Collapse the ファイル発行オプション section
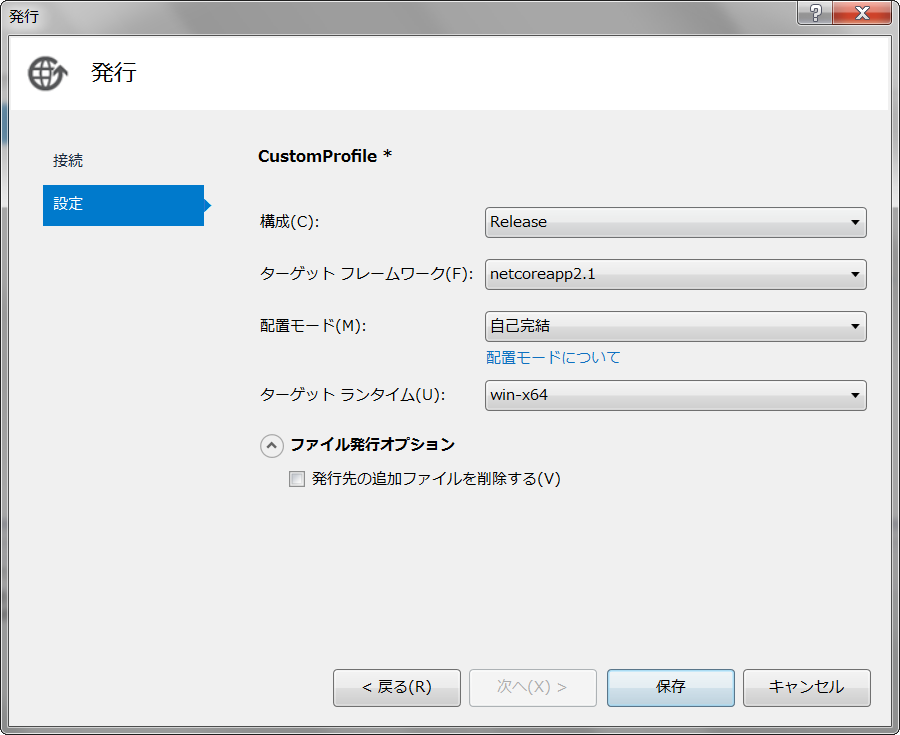The height and width of the screenshot is (735, 900). click(x=271, y=445)
